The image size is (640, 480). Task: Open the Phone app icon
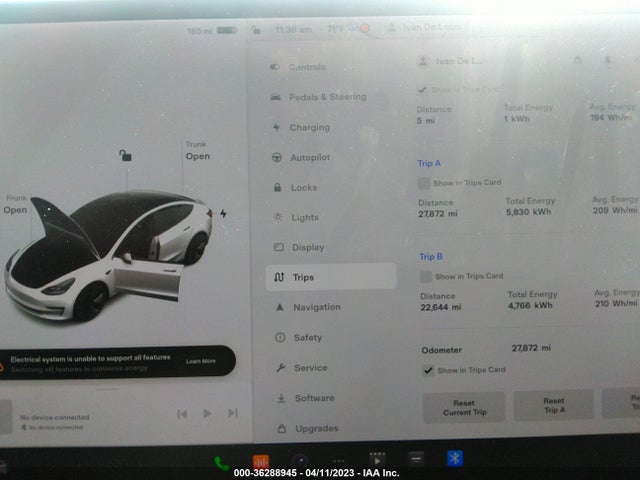pyautogui.click(x=221, y=463)
